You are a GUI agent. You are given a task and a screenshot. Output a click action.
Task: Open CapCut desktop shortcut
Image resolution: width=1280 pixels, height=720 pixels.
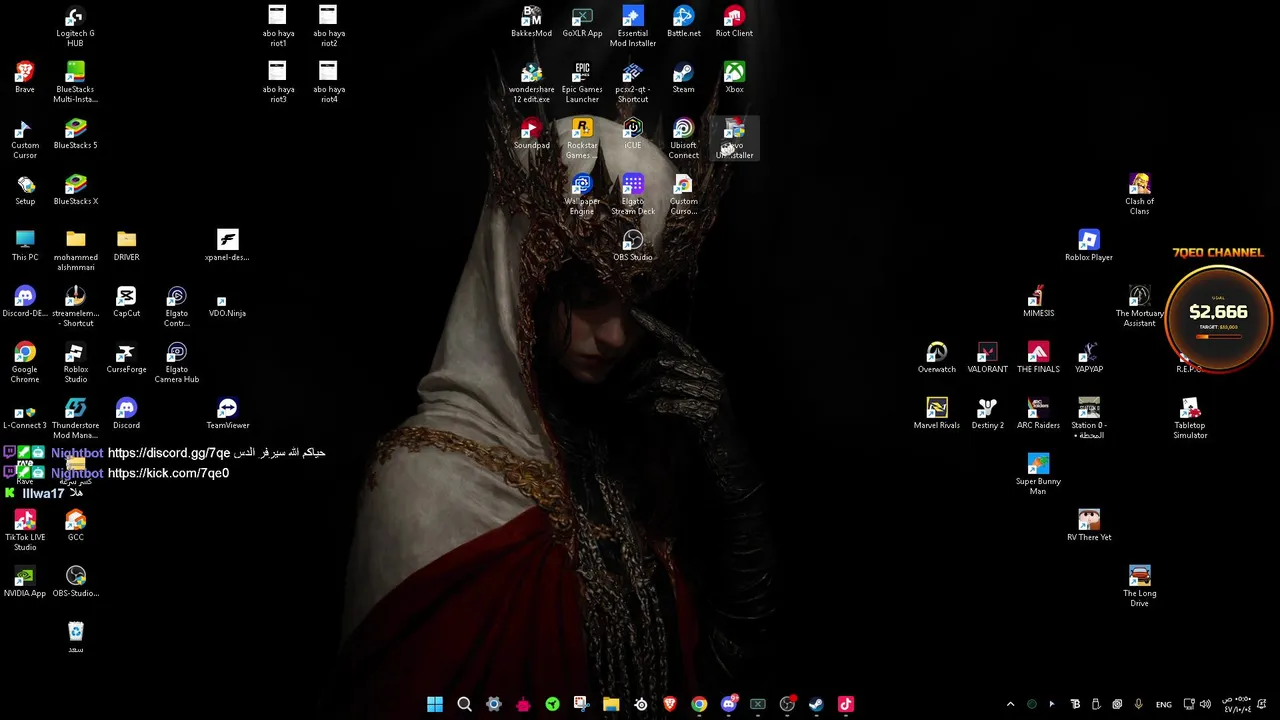(126, 302)
